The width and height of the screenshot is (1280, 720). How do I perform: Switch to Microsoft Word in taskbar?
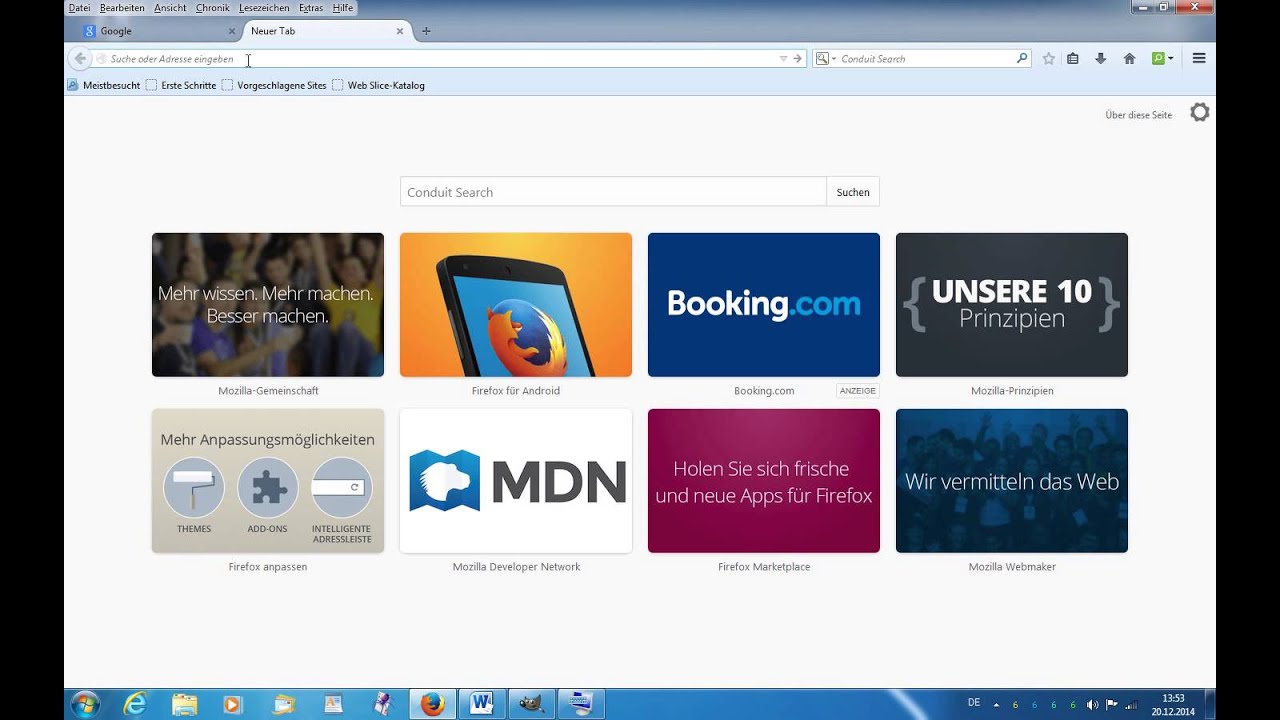tap(481, 704)
